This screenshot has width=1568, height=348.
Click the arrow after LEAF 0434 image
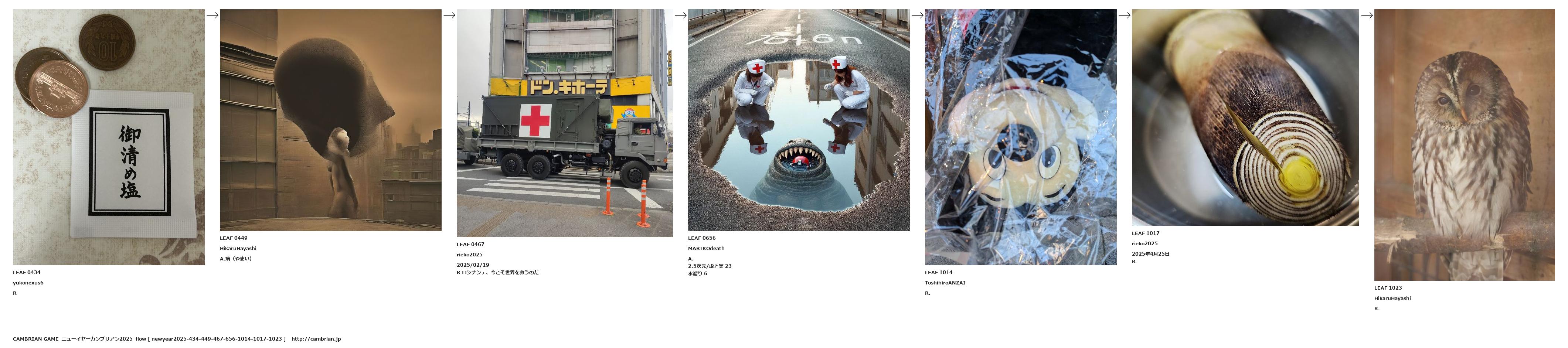(212, 15)
